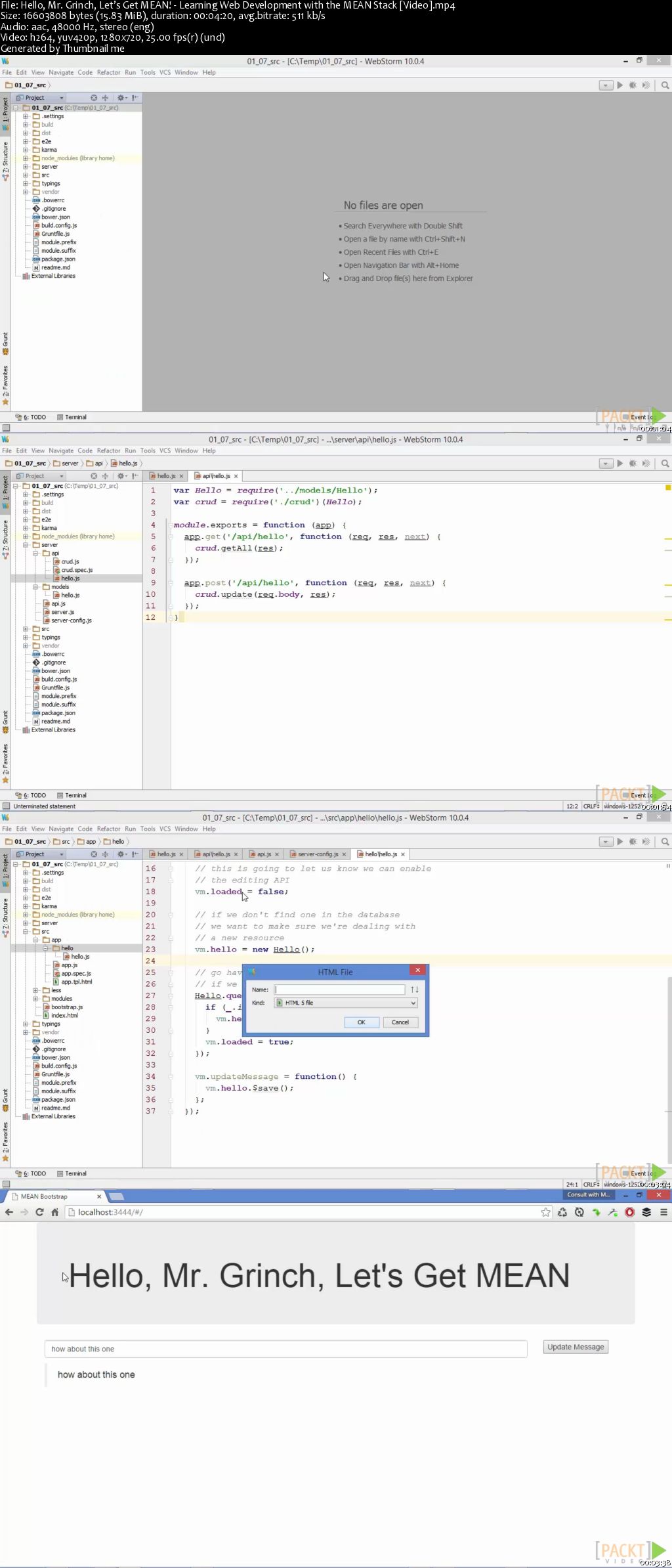Go back in the Chrome browser
The image size is (672, 1568).
(x=9, y=1212)
